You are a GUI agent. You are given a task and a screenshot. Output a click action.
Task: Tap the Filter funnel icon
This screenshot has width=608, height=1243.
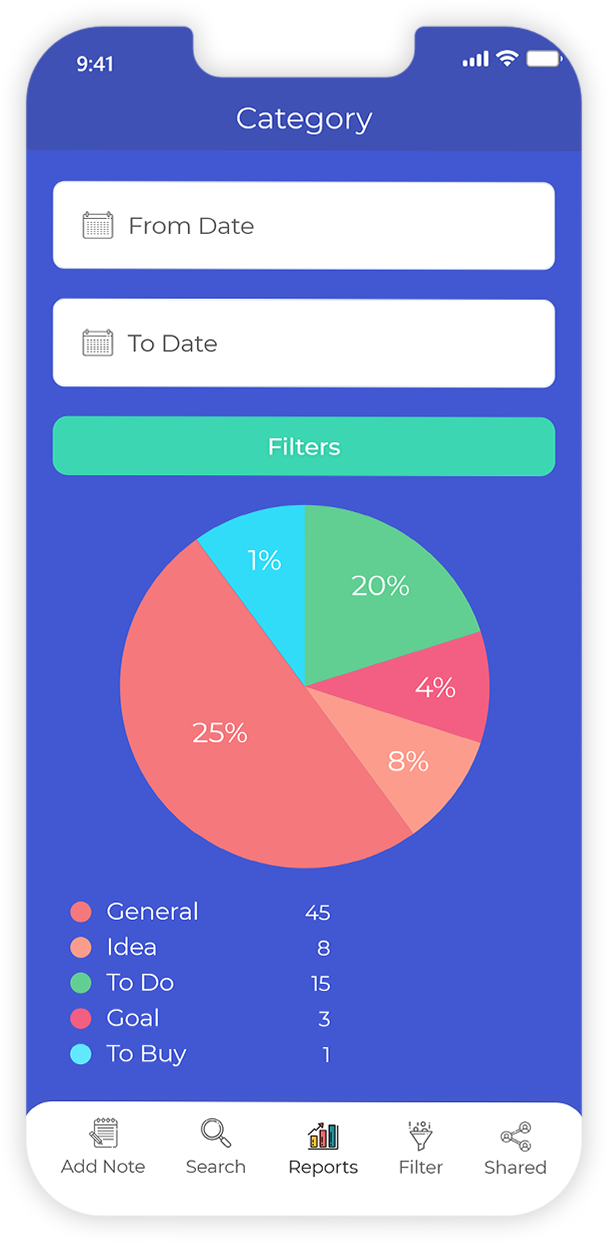pos(421,1135)
